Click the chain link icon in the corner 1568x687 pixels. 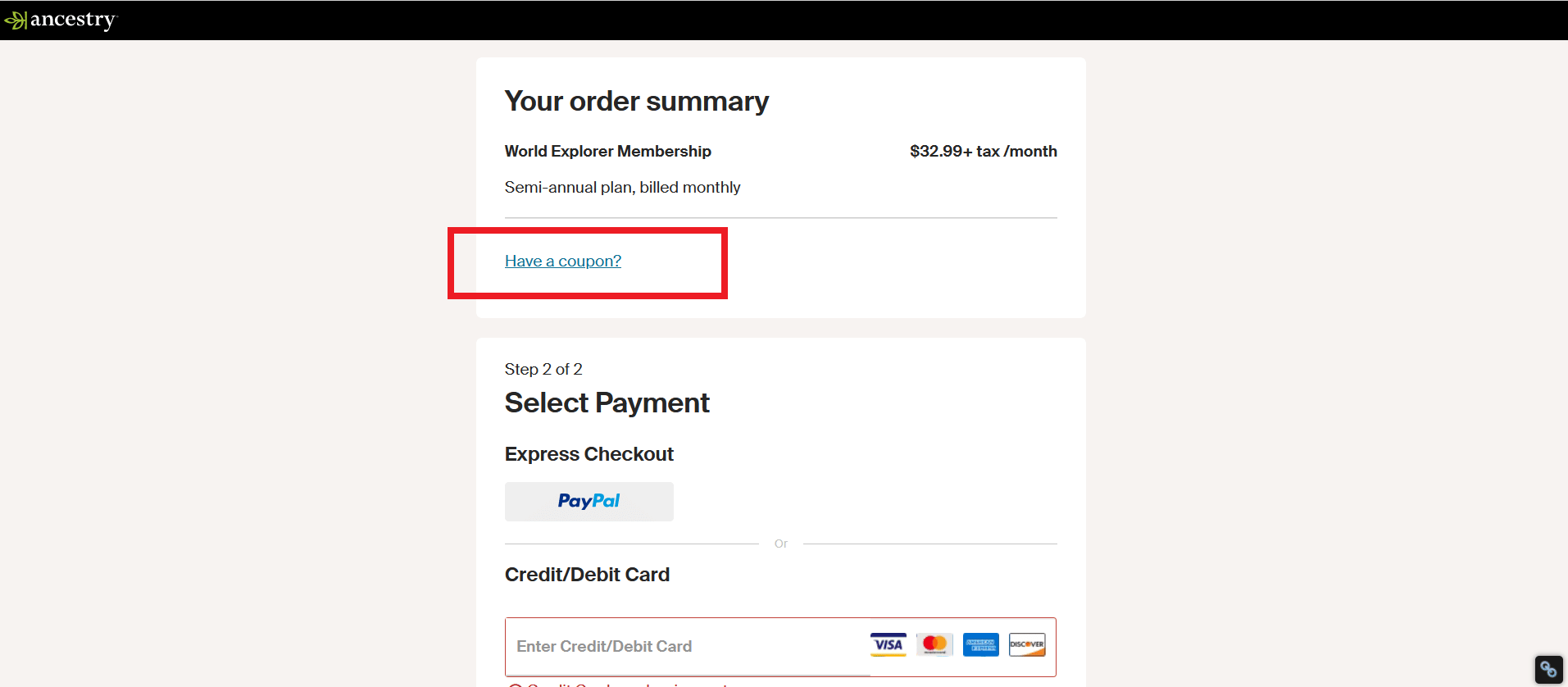[1548, 669]
